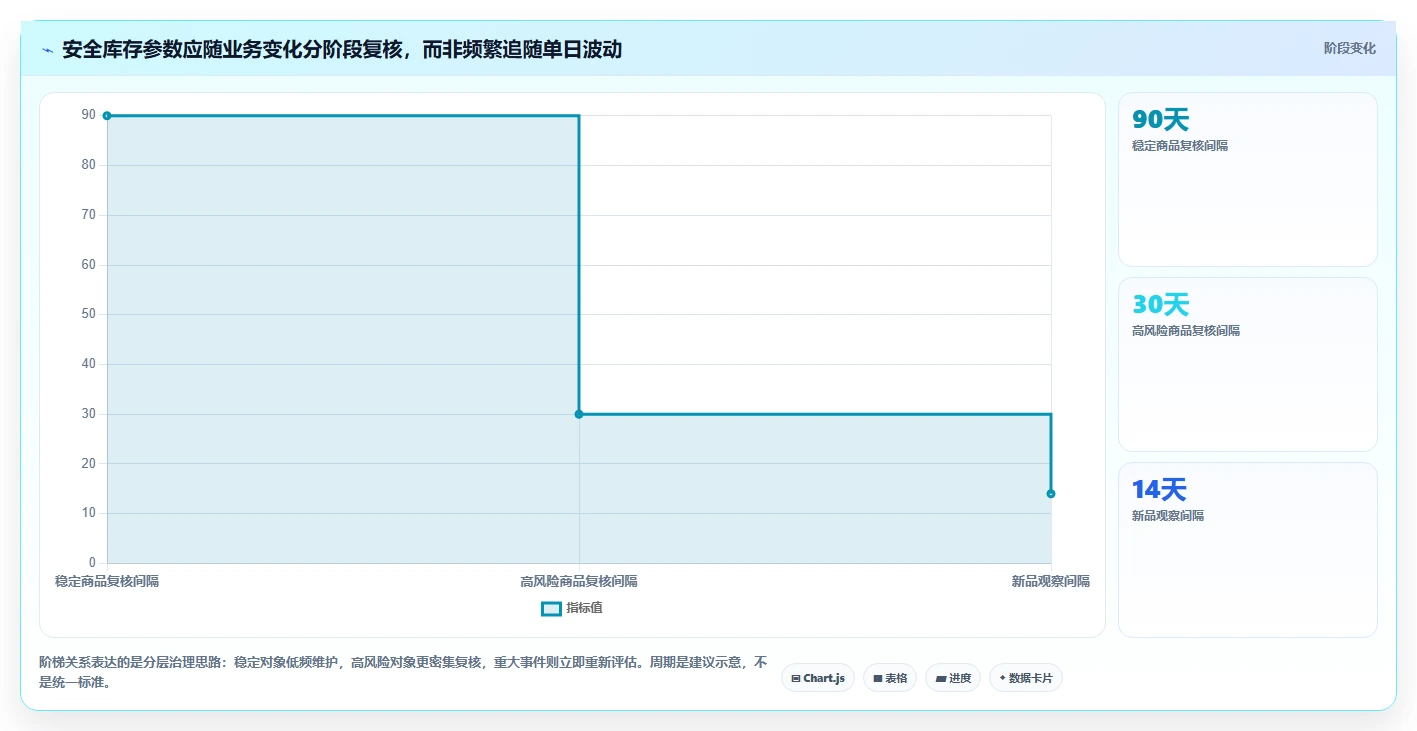
Task: Toggle the 指标值 legend item
Action: pos(572,608)
